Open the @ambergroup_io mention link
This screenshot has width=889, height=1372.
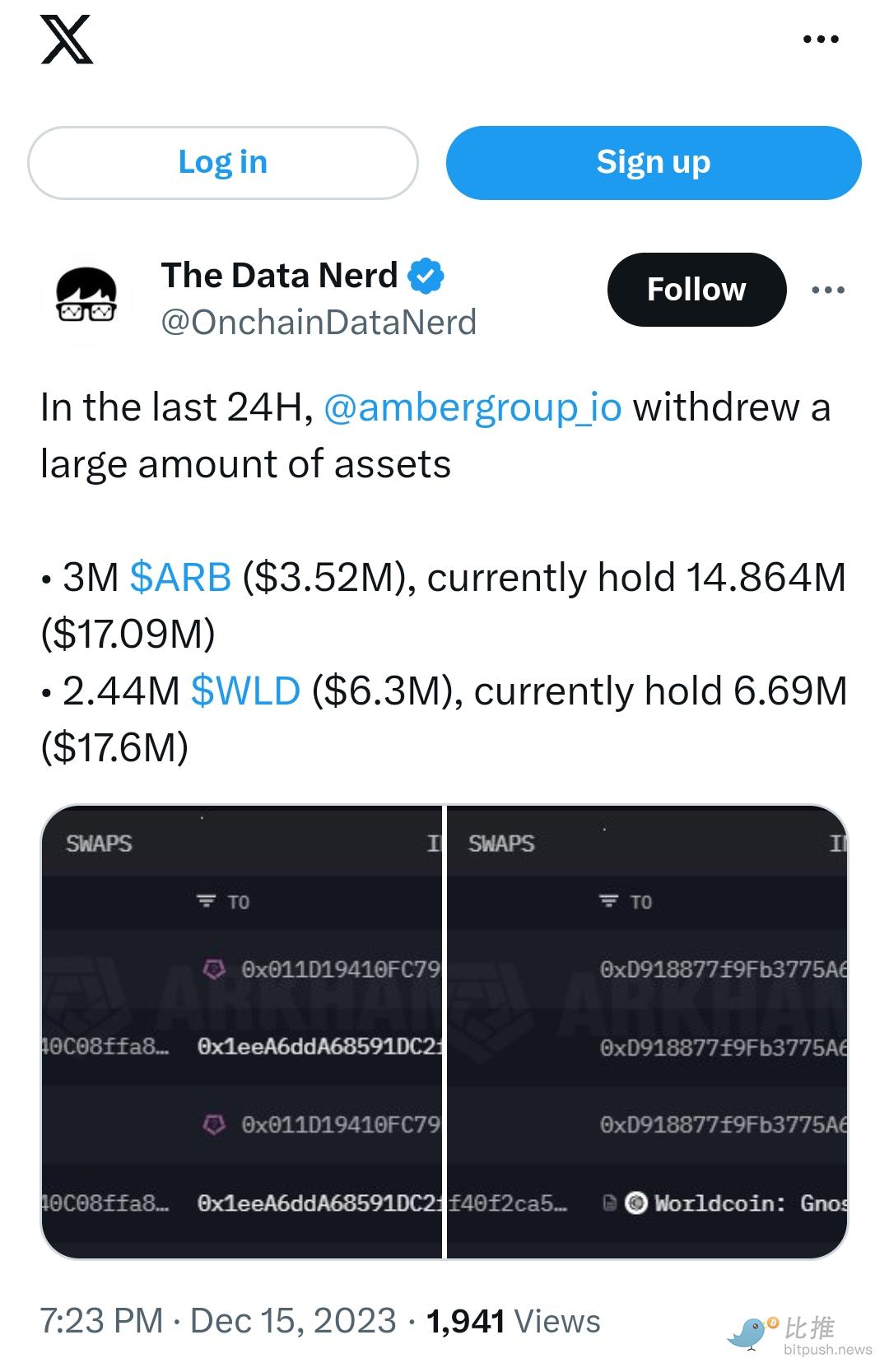[x=472, y=407]
